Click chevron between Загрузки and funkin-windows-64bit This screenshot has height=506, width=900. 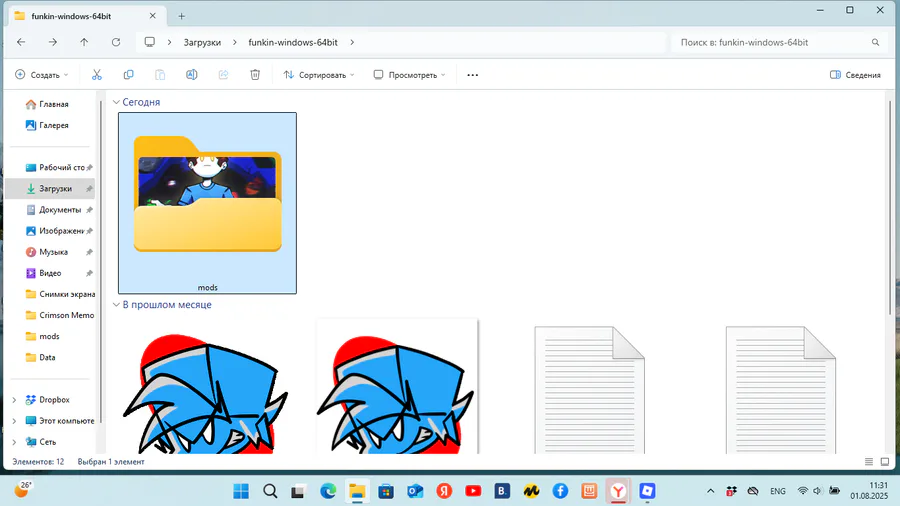tap(235, 42)
